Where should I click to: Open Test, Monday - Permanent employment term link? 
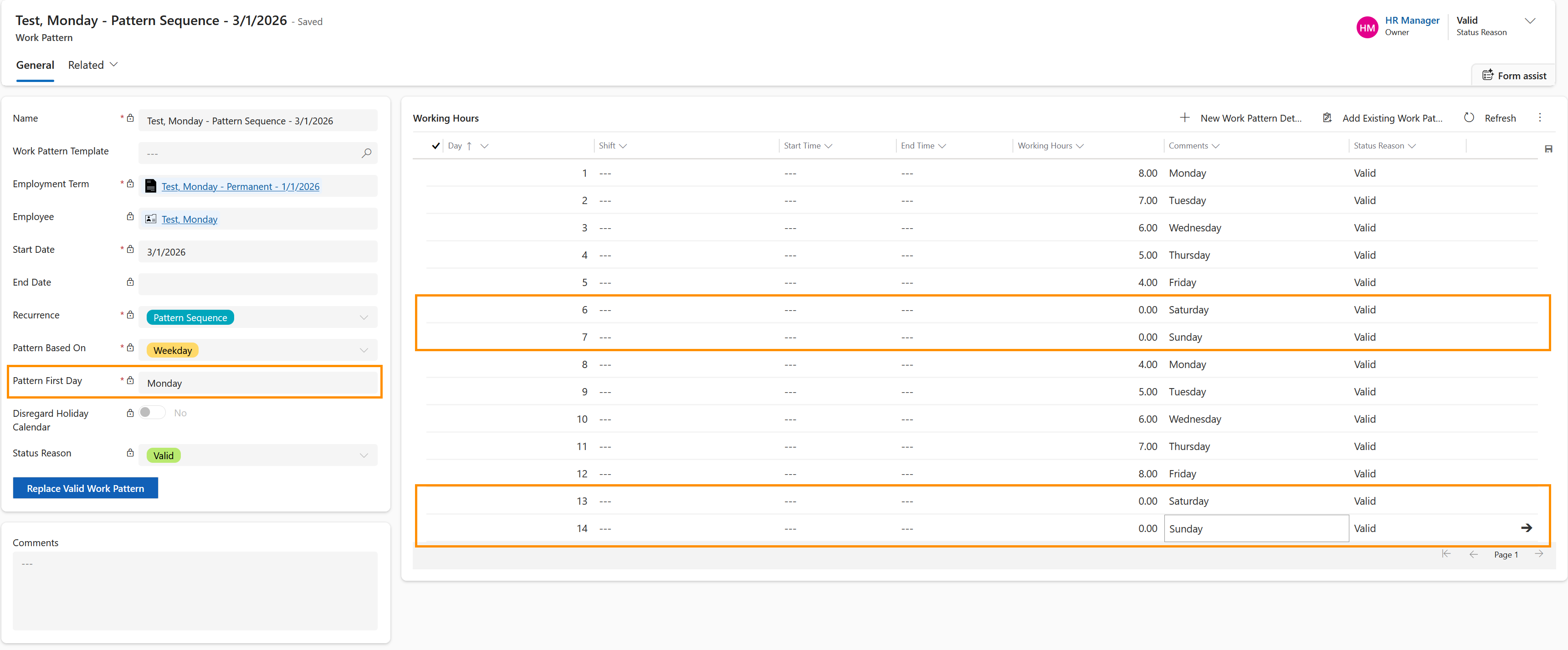[240, 187]
